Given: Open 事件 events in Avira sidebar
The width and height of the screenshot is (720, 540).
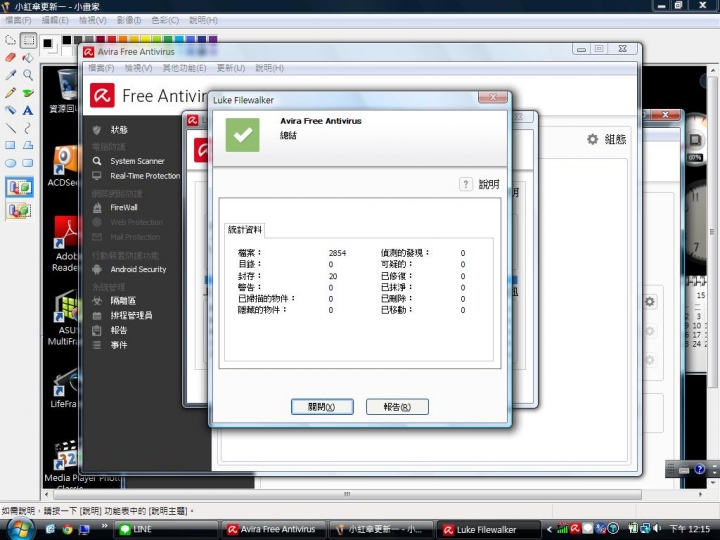Looking at the screenshot, I should point(118,345).
